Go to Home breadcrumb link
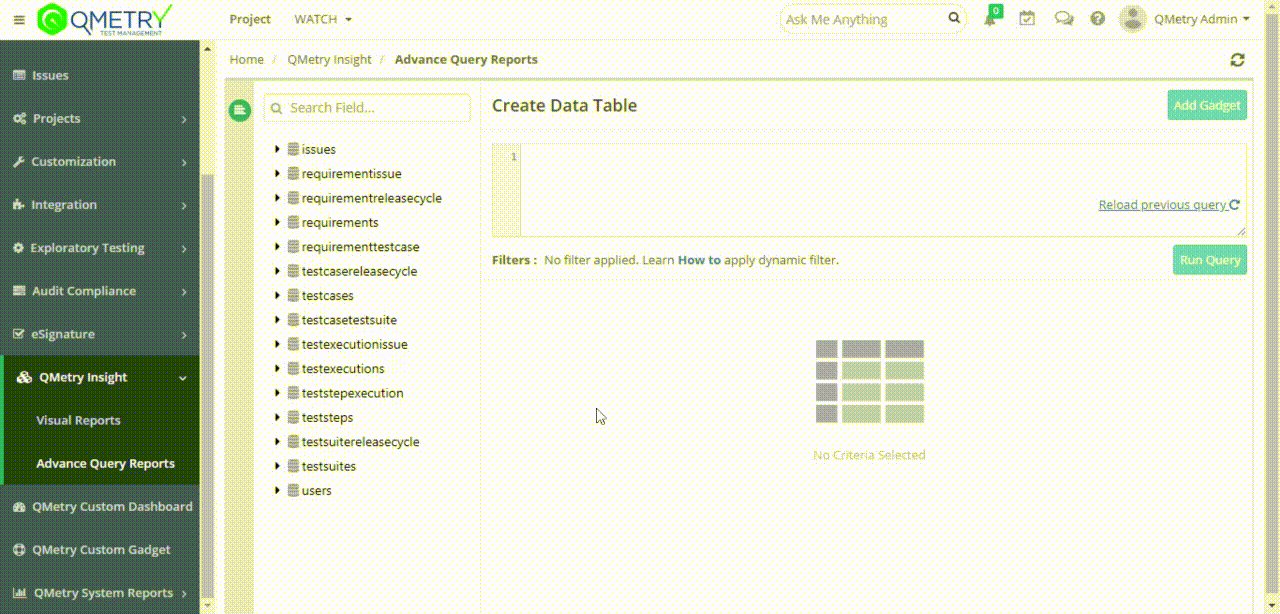This screenshot has height=614, width=1280. coord(247,60)
